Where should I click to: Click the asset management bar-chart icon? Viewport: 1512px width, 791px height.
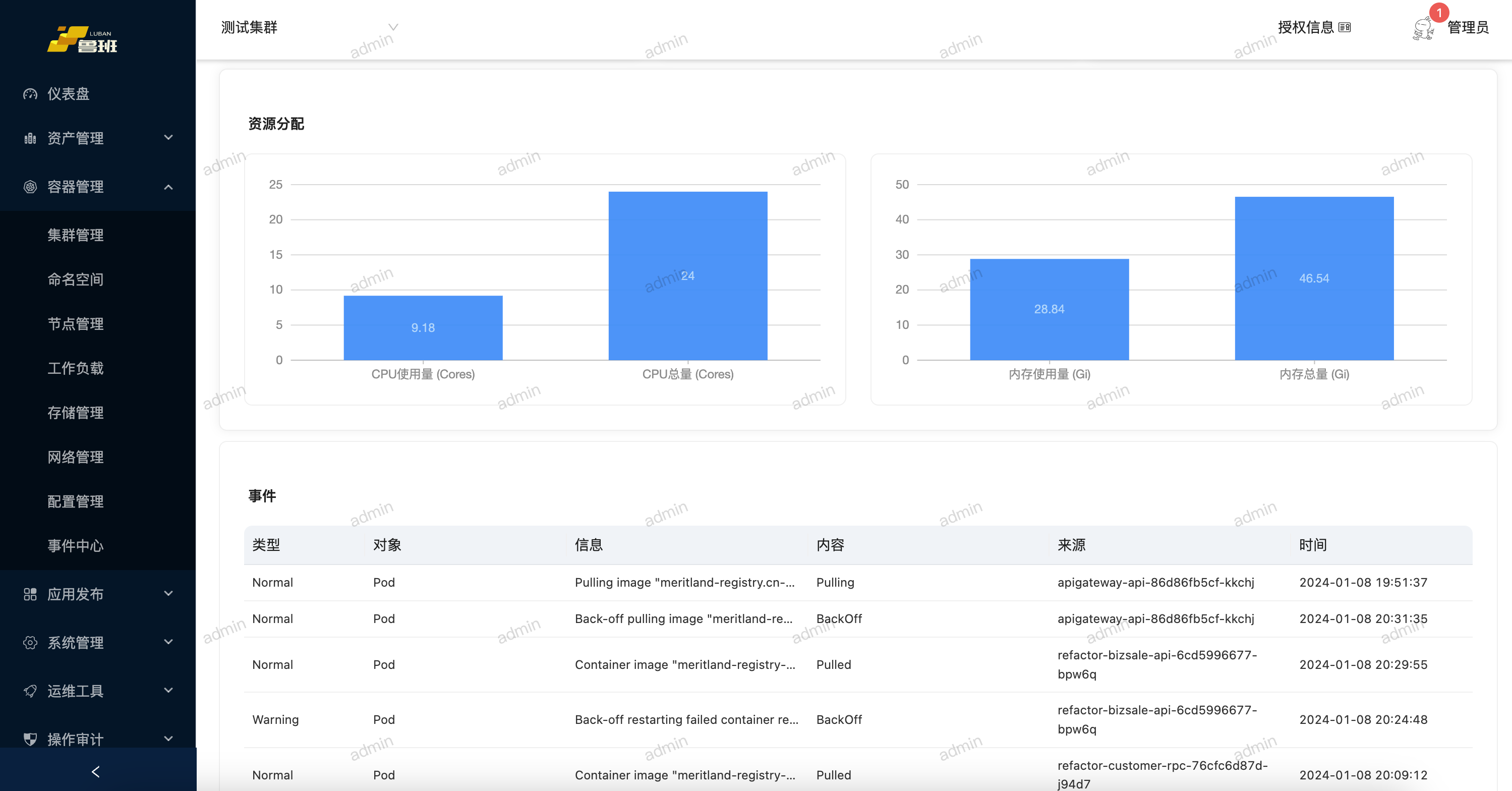30,138
